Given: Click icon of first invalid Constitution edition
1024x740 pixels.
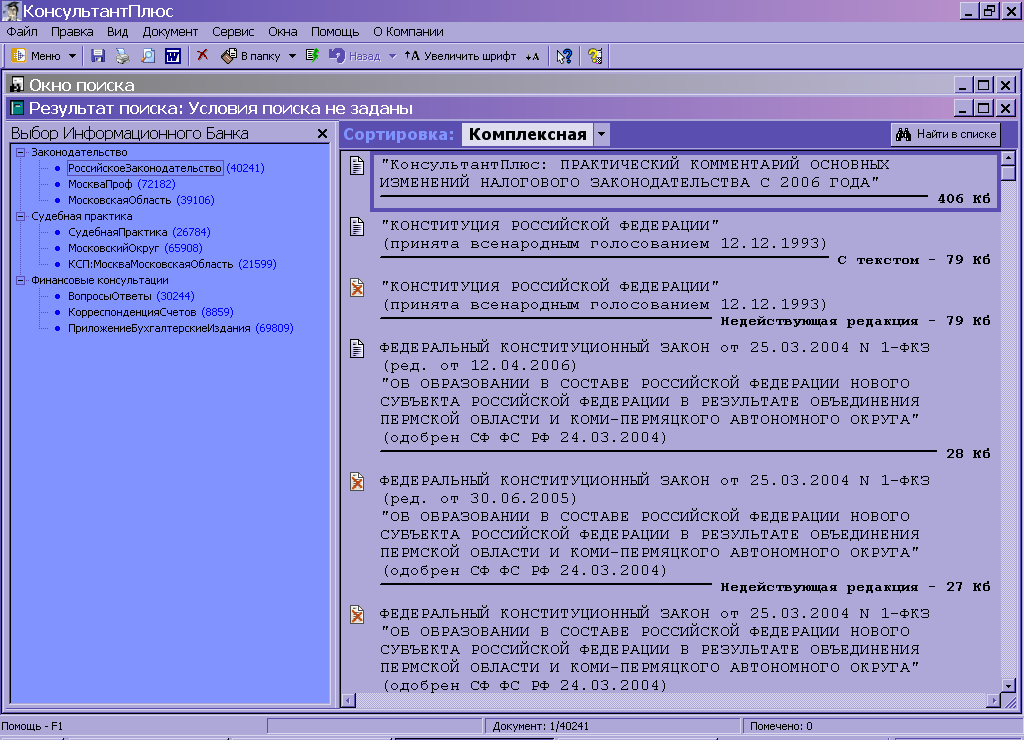Looking at the screenshot, I should 357,288.
